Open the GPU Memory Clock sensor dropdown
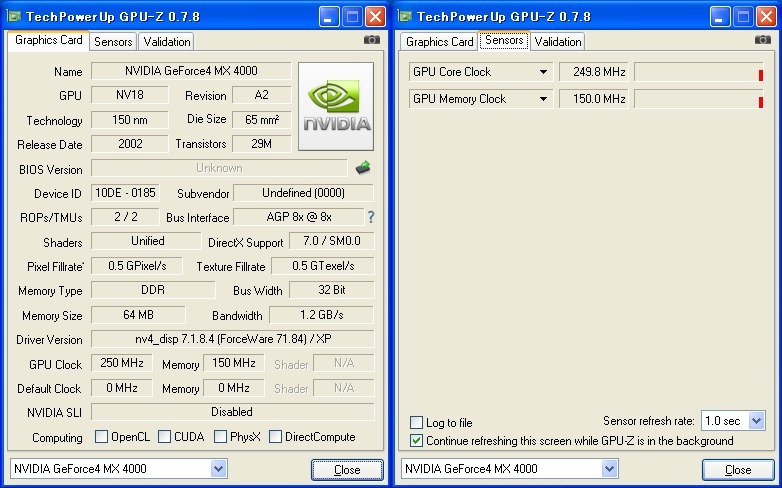 pyautogui.click(x=543, y=99)
